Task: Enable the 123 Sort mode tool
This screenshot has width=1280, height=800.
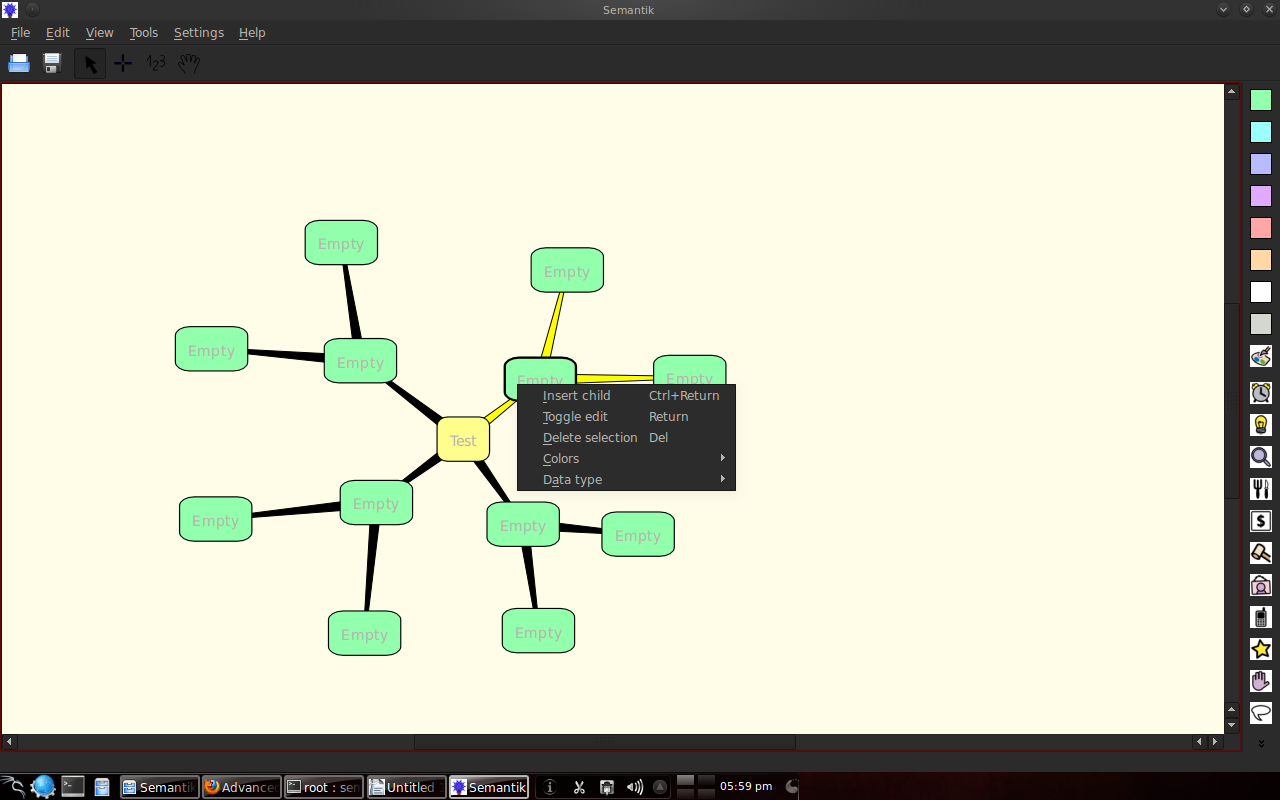Action: [156, 63]
